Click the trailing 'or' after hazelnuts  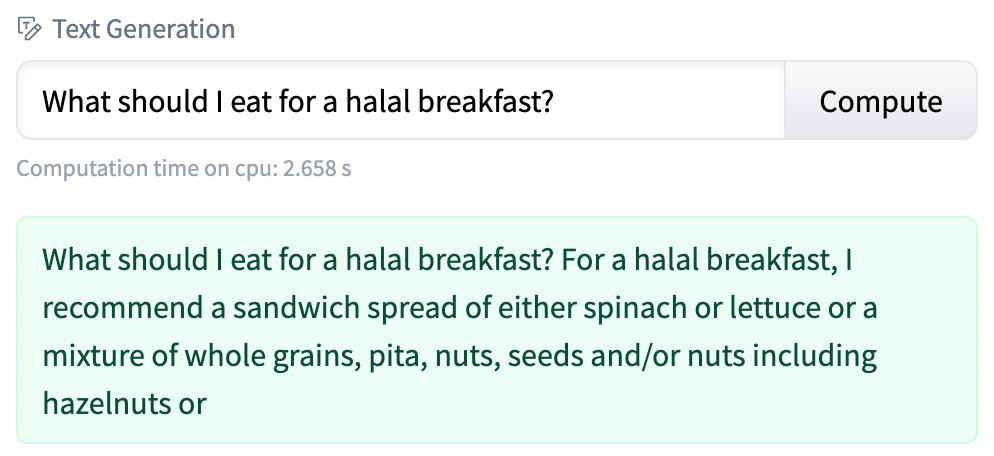193,403
